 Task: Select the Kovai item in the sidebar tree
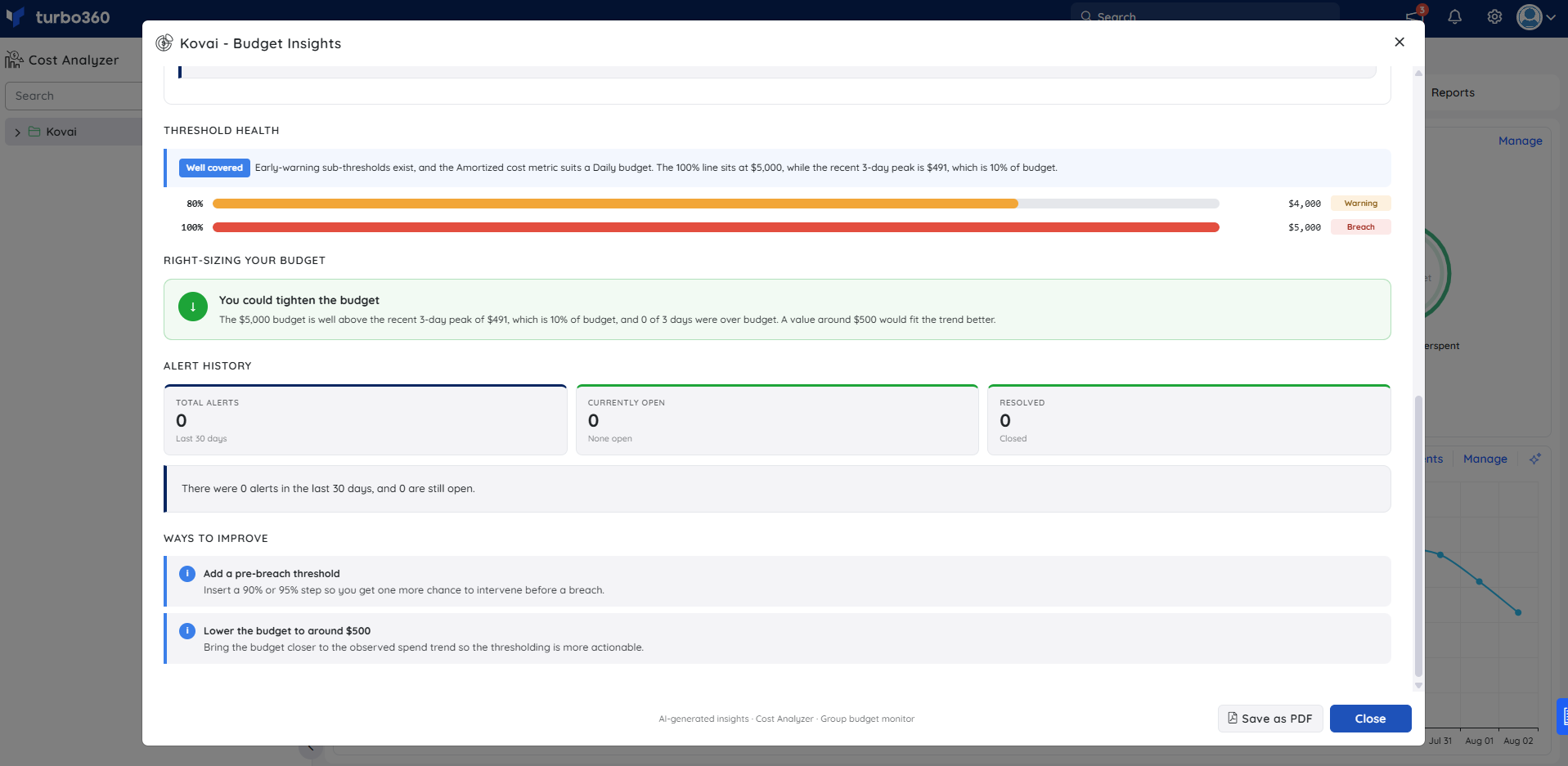(x=74, y=132)
